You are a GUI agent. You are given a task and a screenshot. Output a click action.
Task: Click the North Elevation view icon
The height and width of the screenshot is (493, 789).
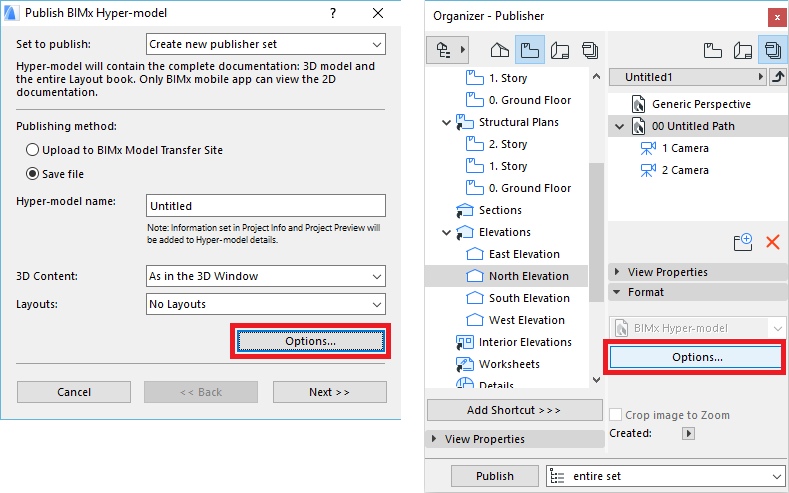click(x=475, y=277)
